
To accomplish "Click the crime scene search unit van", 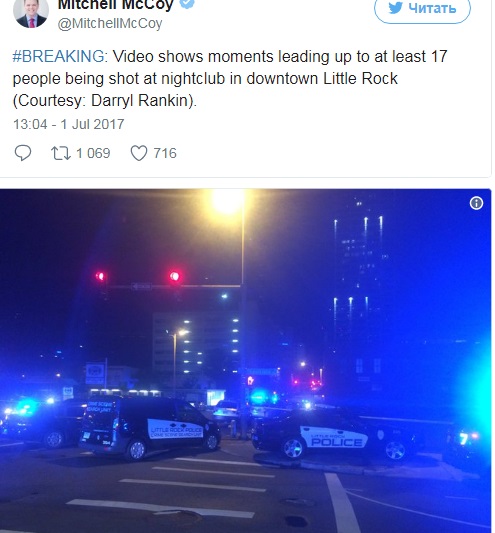I will point(150,428).
